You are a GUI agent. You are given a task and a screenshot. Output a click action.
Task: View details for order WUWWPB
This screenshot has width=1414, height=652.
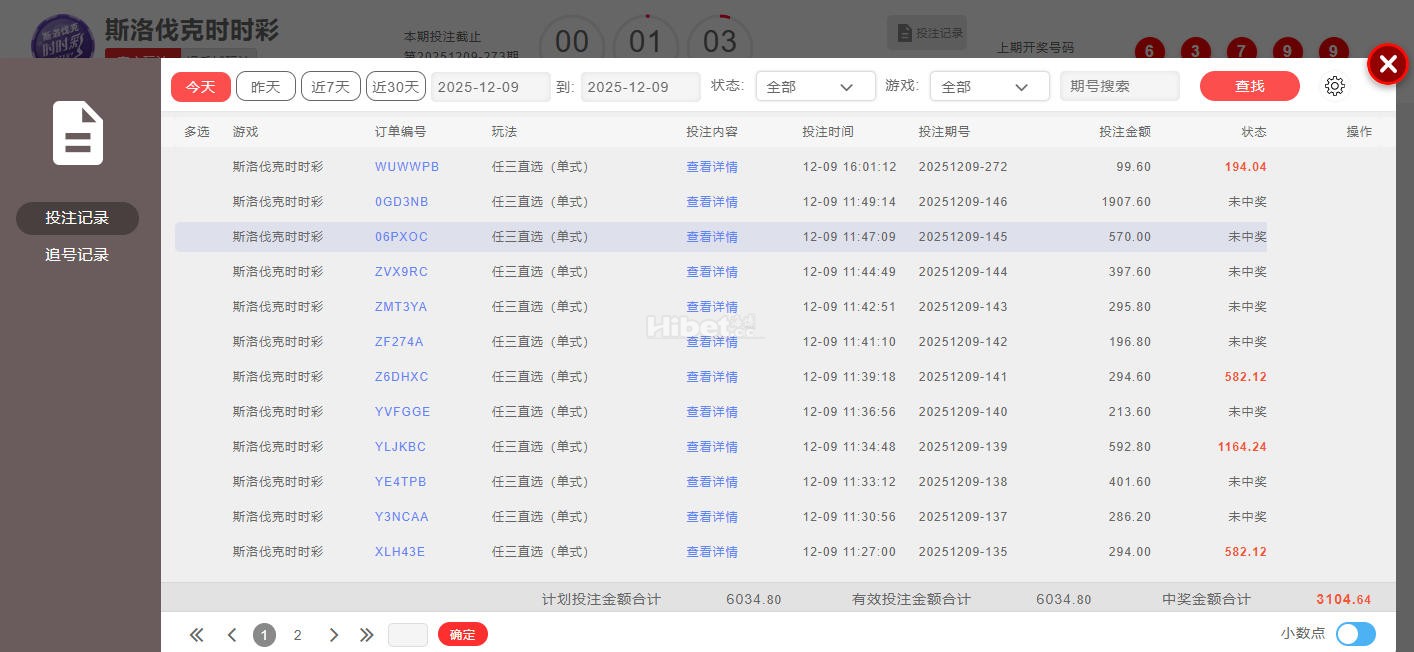coord(711,167)
